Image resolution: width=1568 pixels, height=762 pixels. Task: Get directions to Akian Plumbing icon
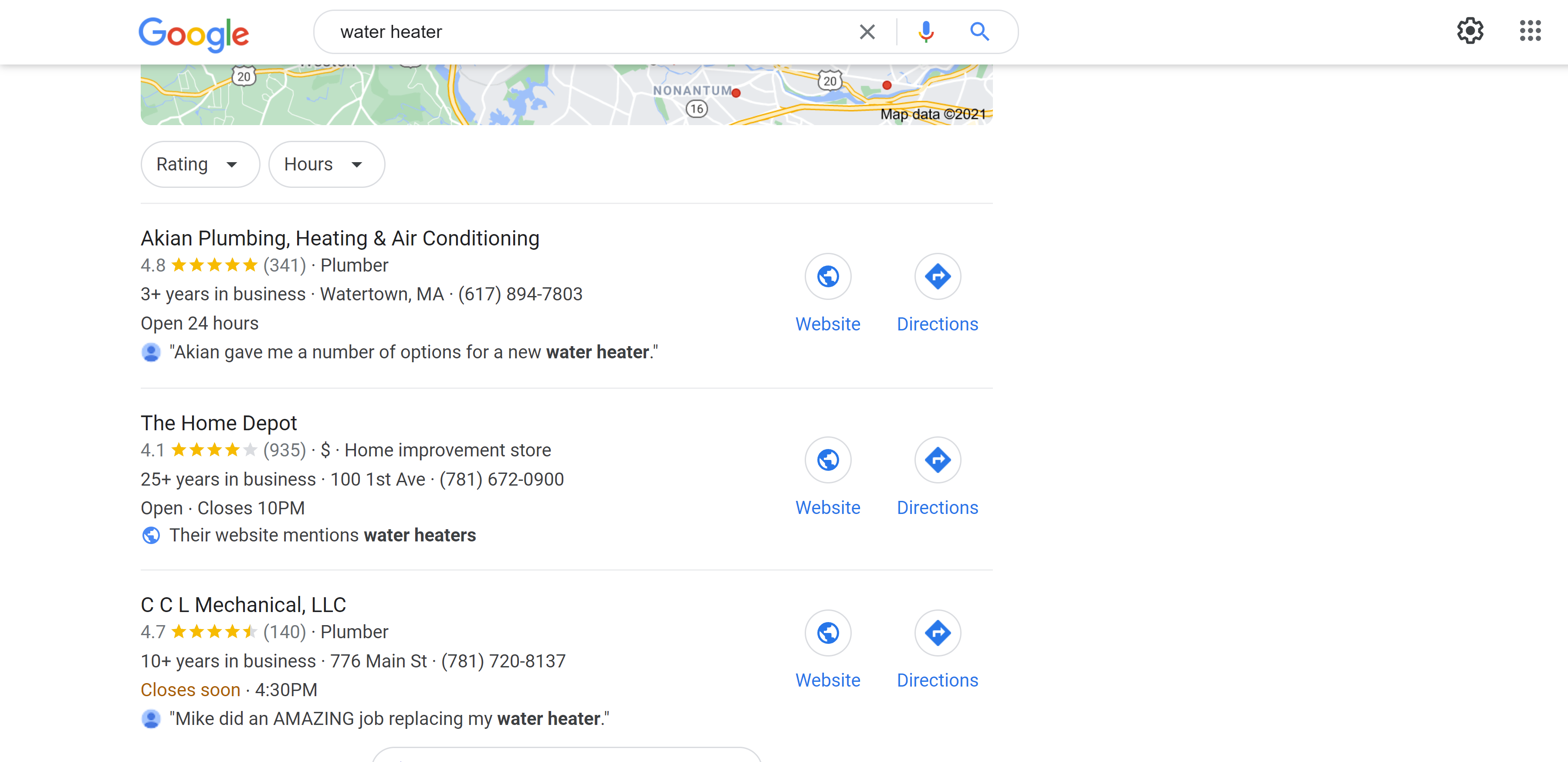pyautogui.click(x=938, y=276)
